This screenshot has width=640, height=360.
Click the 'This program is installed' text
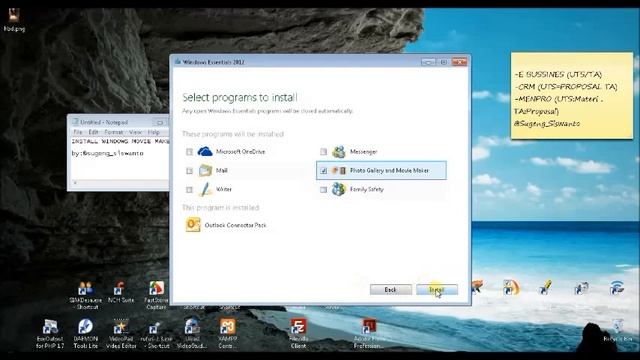[220, 207]
